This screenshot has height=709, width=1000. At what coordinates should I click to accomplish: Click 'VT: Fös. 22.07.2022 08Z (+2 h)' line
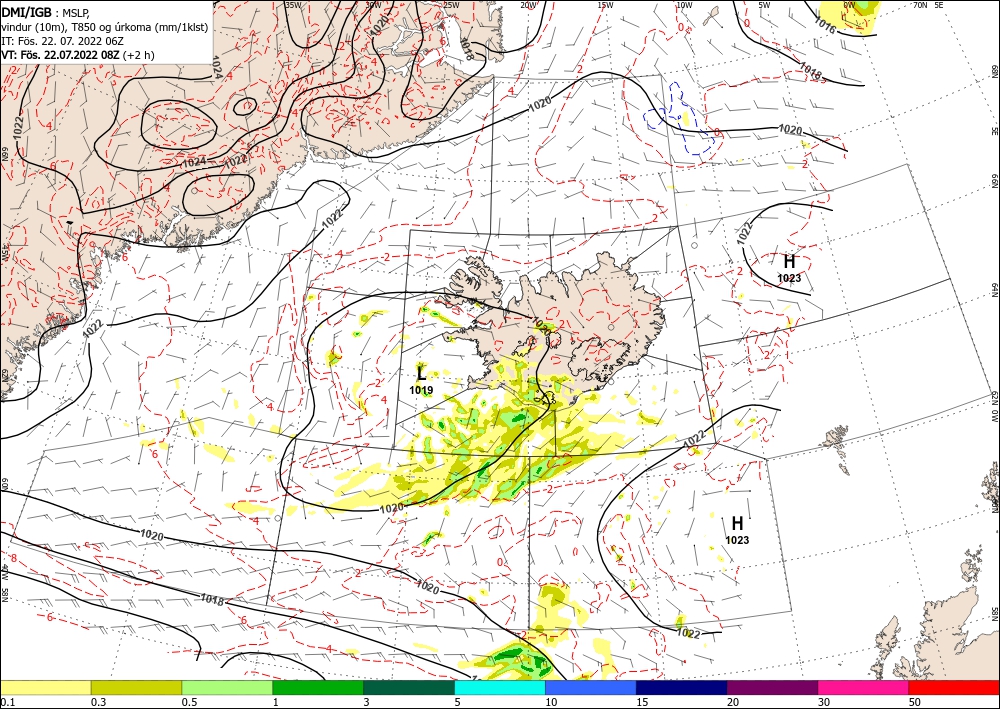click(x=77, y=55)
